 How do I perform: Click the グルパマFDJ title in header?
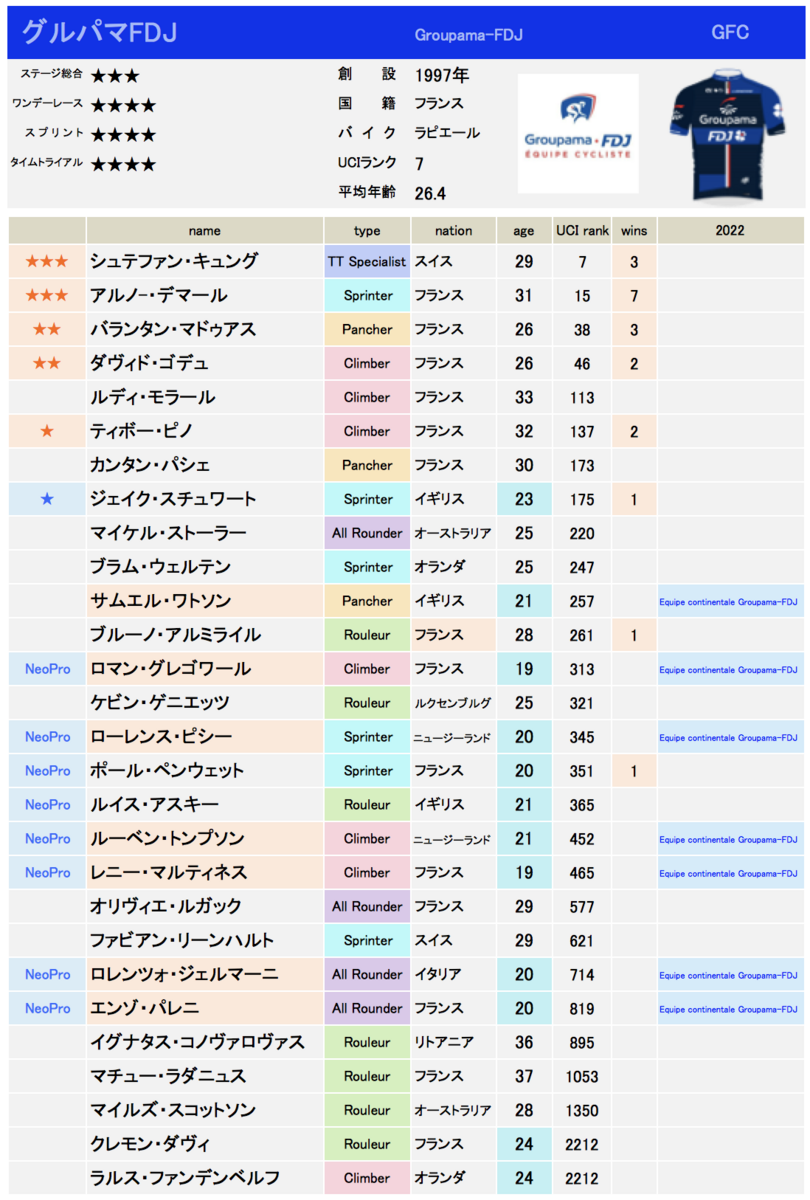click(x=99, y=32)
